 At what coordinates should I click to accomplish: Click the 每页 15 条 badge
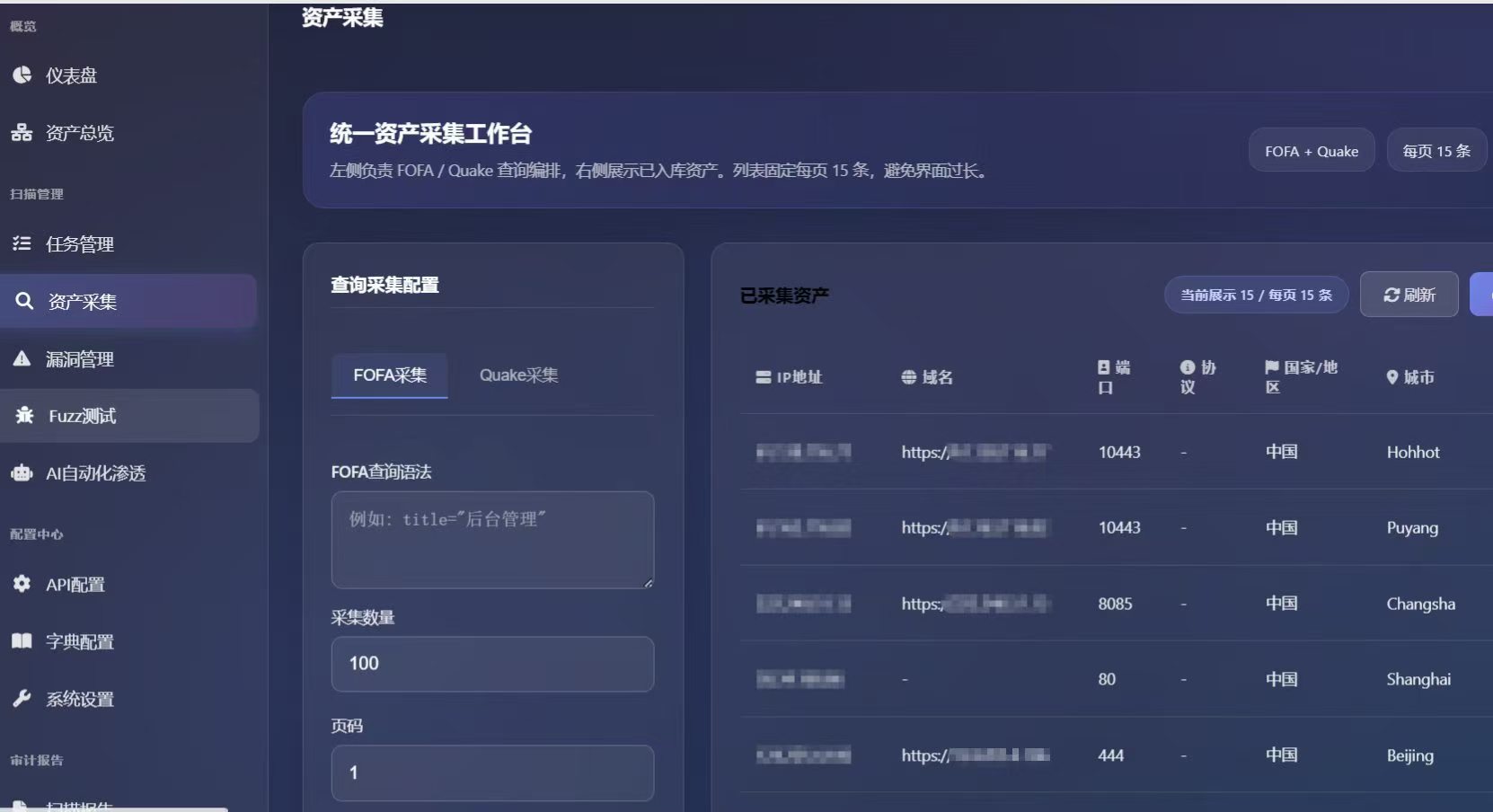[1436, 151]
